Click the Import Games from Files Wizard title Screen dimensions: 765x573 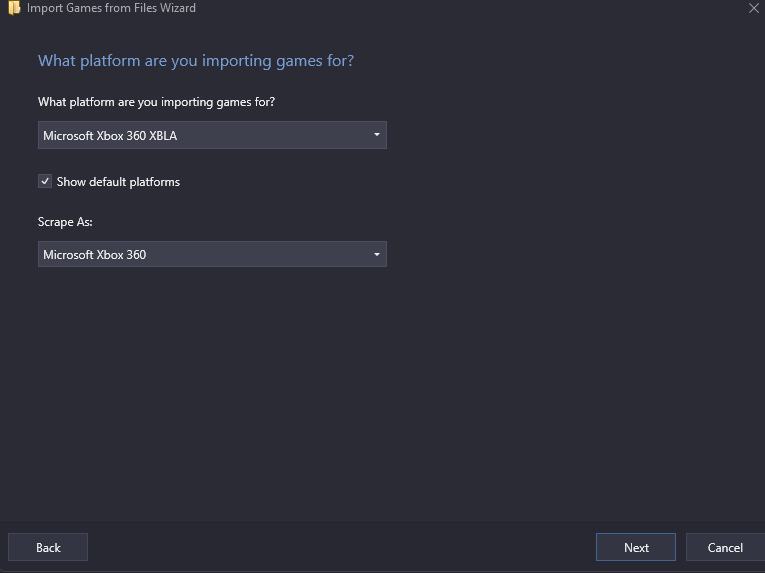(x=111, y=8)
